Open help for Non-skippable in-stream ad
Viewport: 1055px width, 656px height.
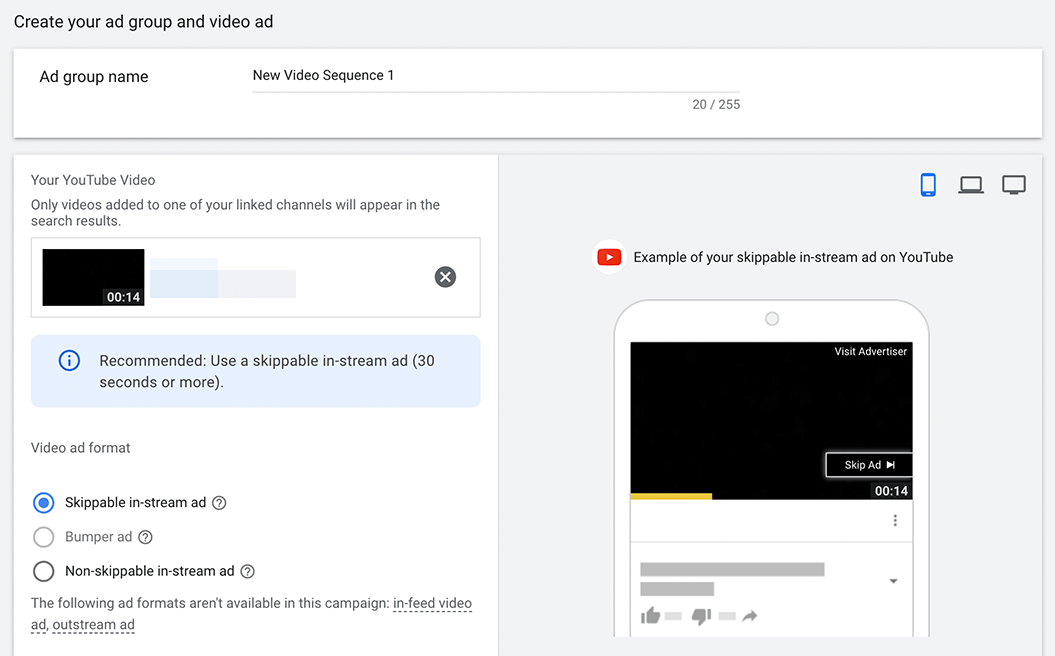(248, 571)
